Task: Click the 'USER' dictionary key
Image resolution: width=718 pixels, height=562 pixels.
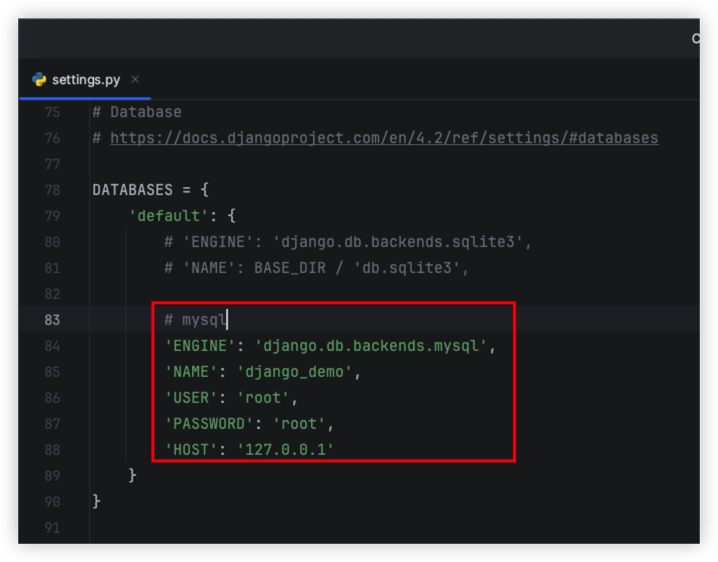Action: tap(187, 398)
